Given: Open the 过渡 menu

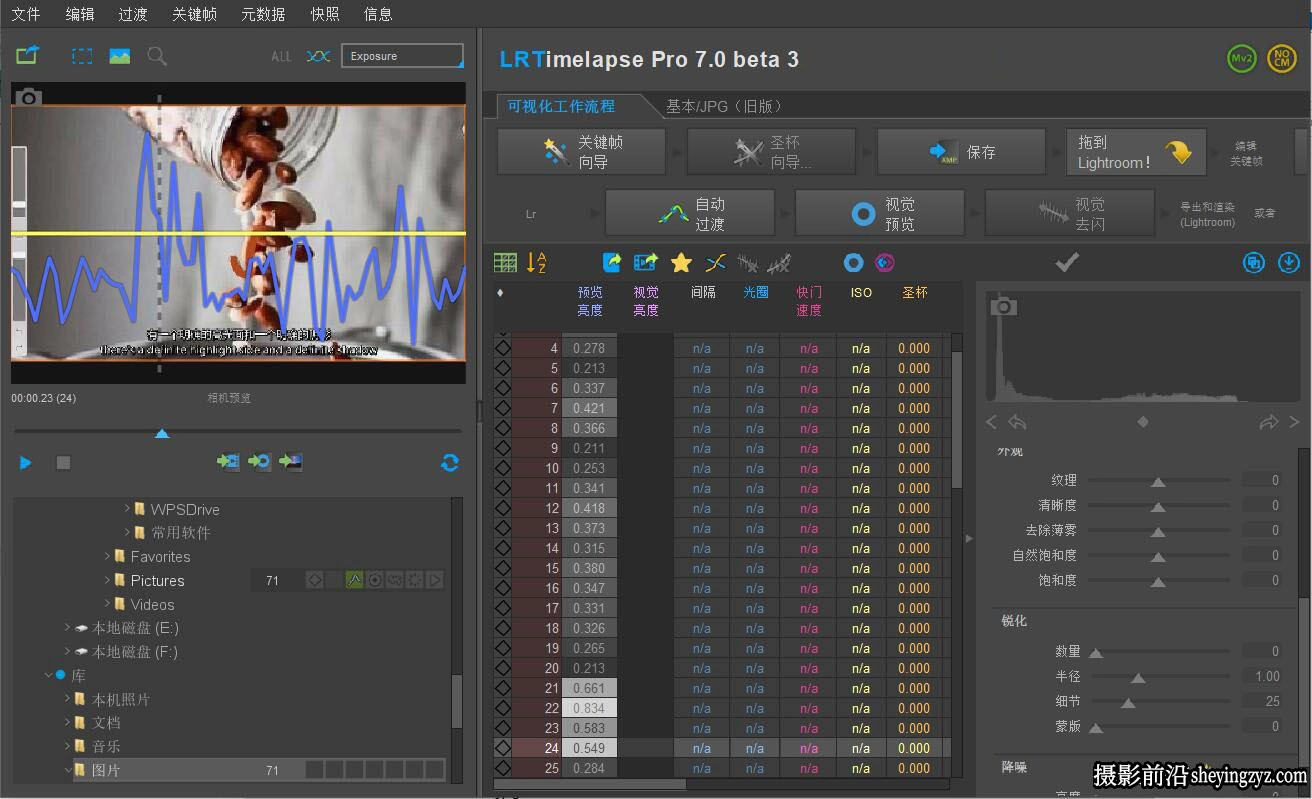Looking at the screenshot, I should [133, 14].
